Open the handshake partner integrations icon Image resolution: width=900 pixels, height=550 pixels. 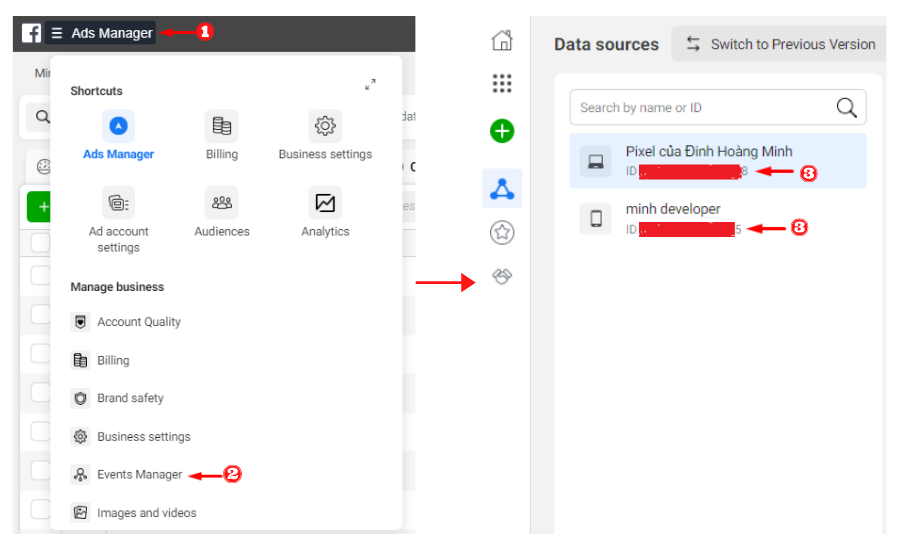pos(502,276)
